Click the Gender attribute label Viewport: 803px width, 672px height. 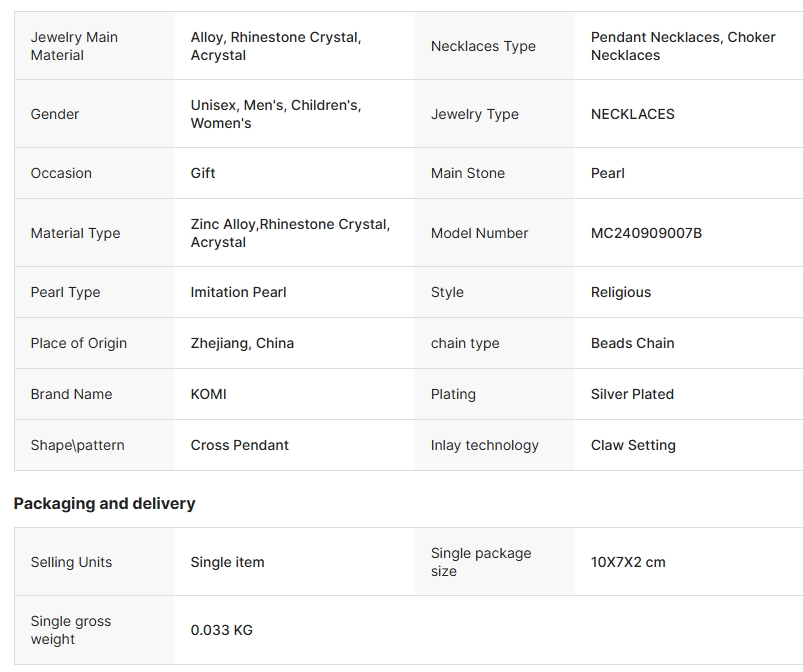point(55,114)
